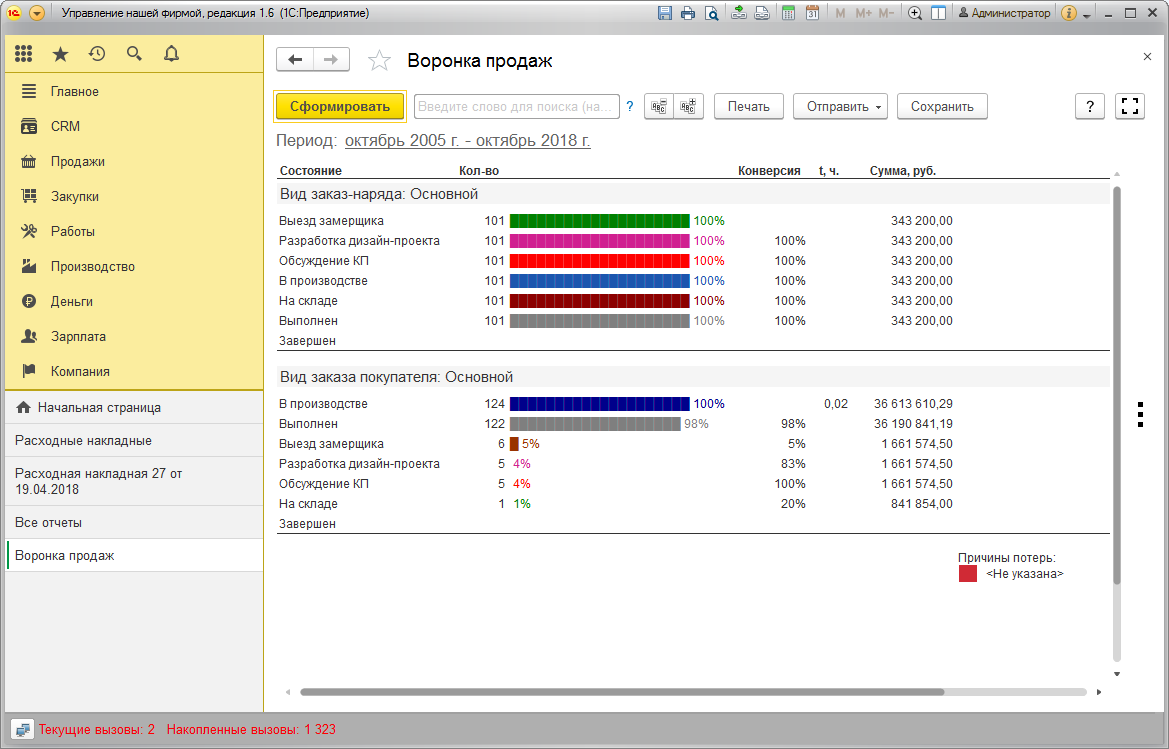Add Воронка продаж to favorites with star
Screen dimensions: 1169x749
(379, 60)
